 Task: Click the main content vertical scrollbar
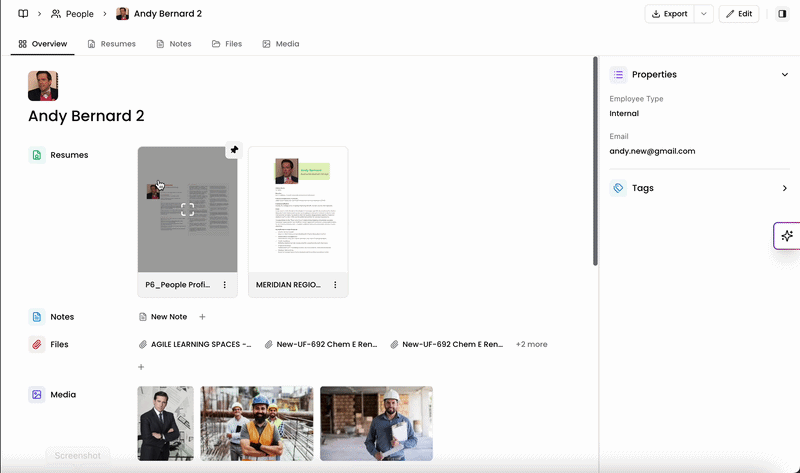(595, 161)
